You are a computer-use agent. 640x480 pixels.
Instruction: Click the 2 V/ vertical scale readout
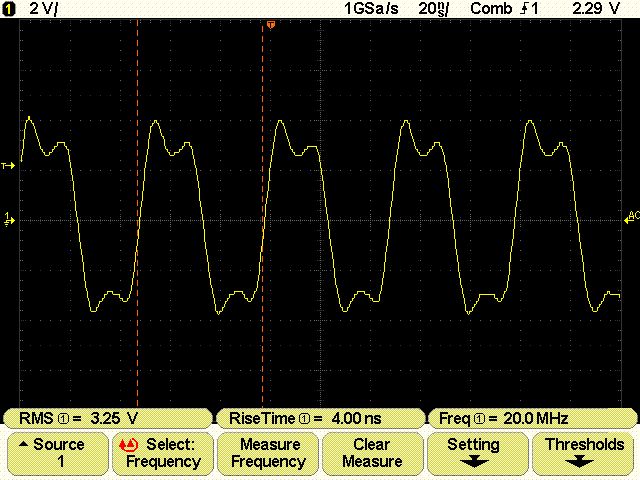pos(44,9)
